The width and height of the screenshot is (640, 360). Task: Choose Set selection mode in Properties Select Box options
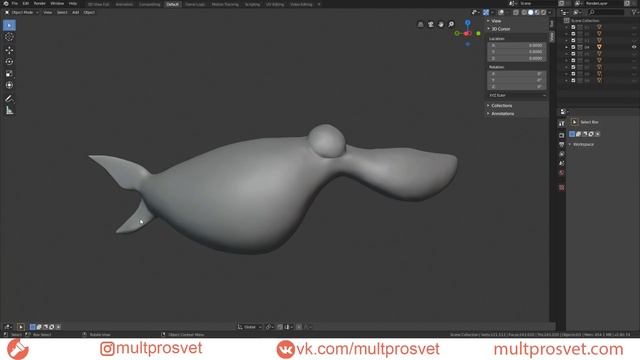coord(572,134)
